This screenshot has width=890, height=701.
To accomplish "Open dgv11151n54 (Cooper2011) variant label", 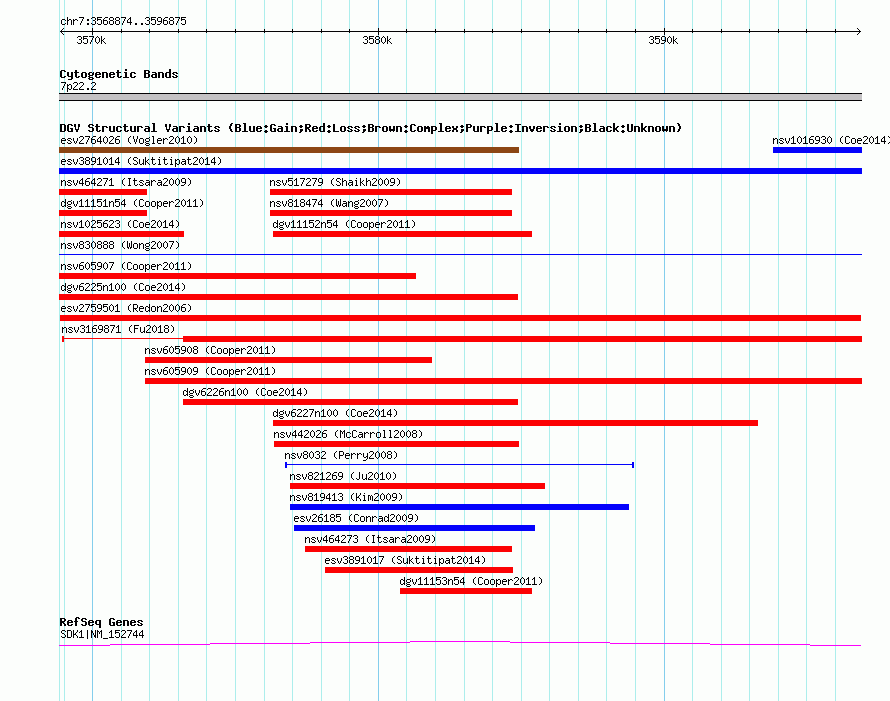I will tap(132, 203).
